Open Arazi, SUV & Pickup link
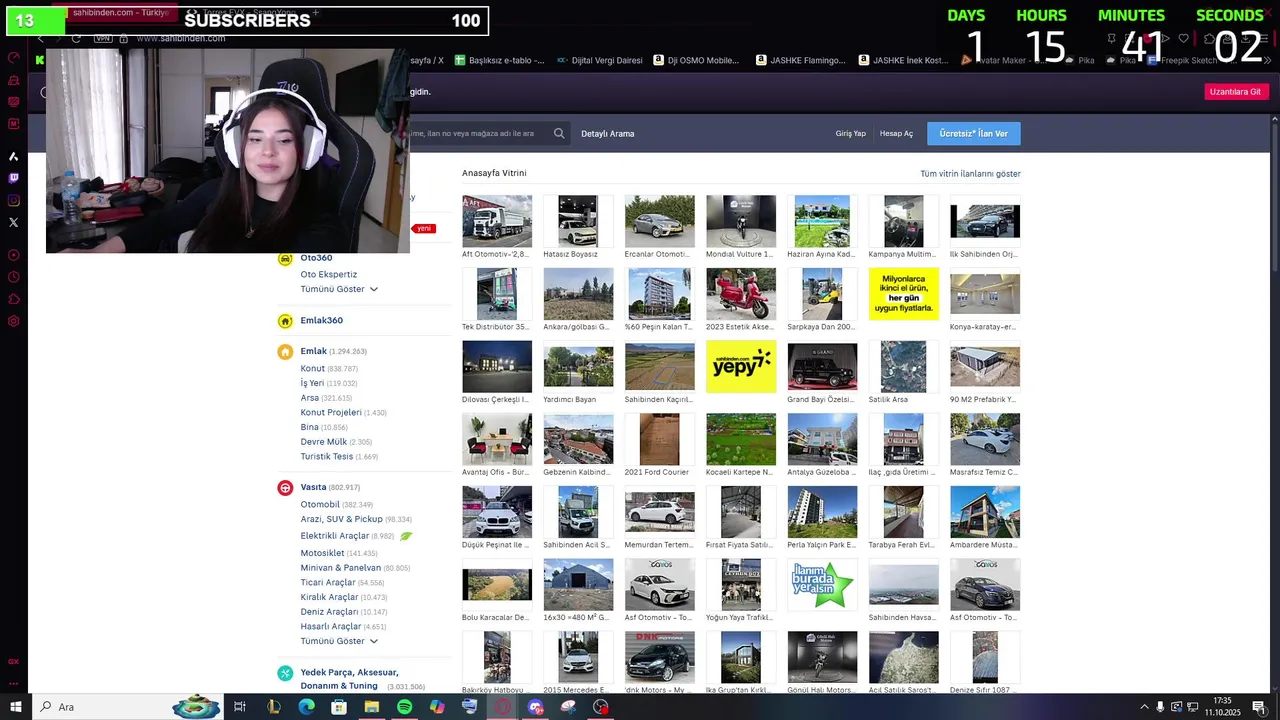Viewport: 1280px width, 720px height. [342, 519]
